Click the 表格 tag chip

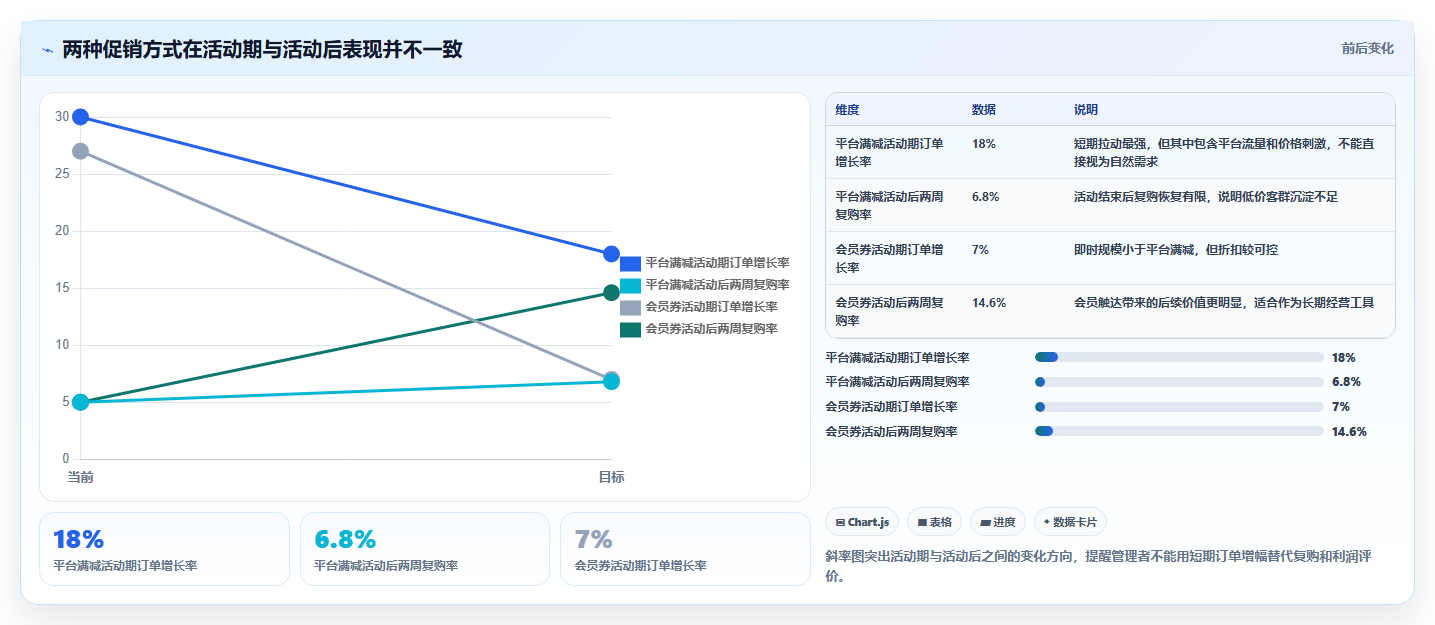934,522
